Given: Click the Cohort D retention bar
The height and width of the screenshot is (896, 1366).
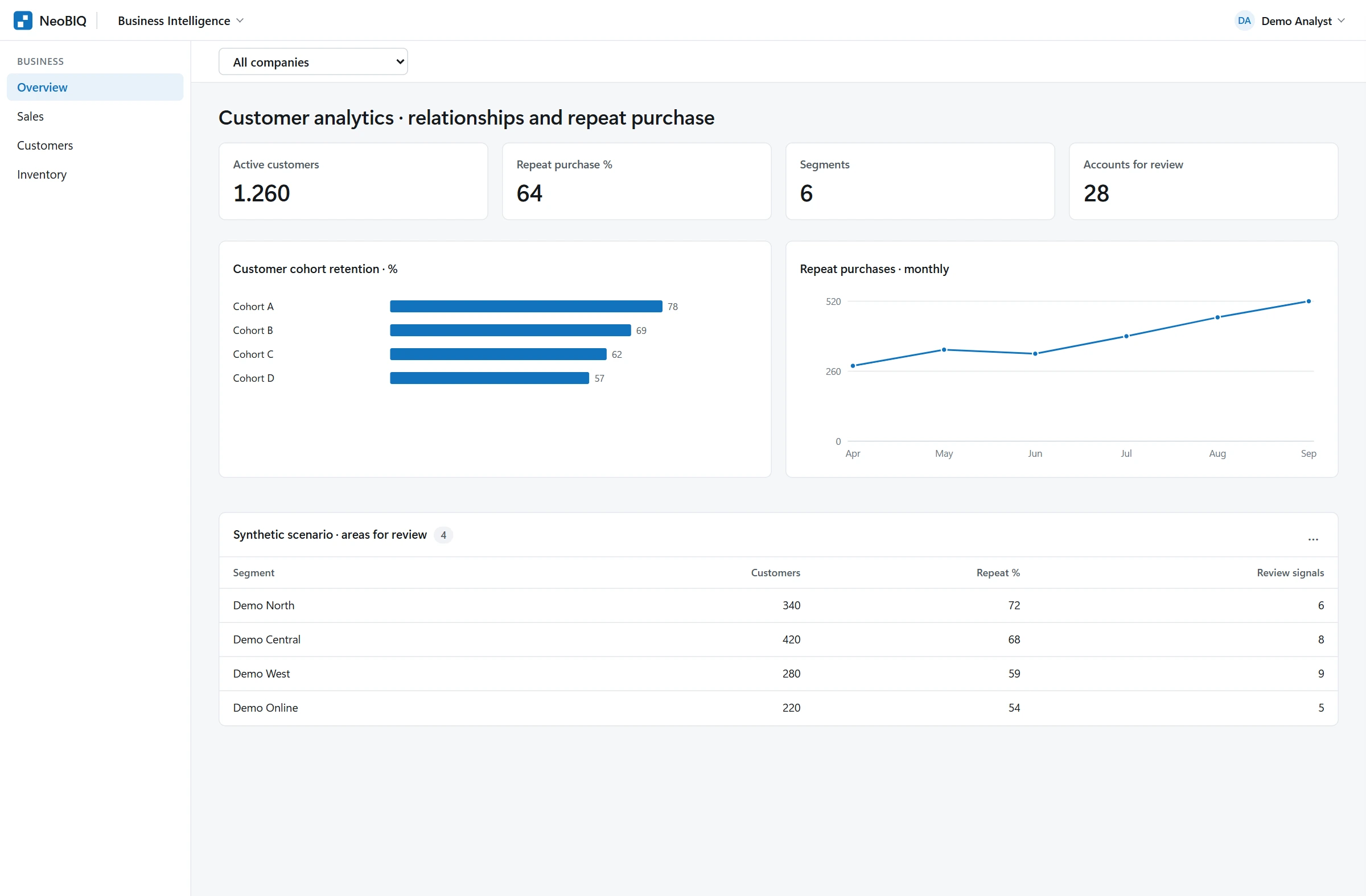Looking at the screenshot, I should [x=489, y=378].
